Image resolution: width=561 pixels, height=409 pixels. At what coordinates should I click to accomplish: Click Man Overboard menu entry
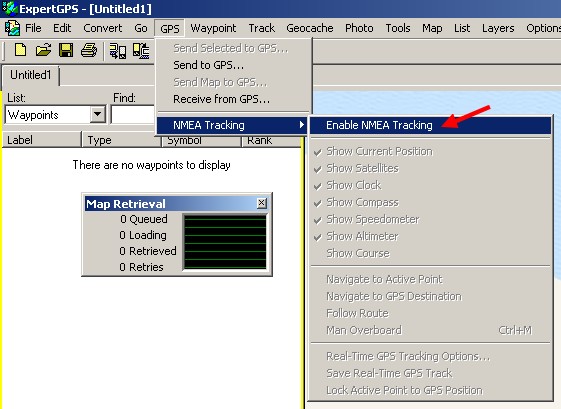430,330
